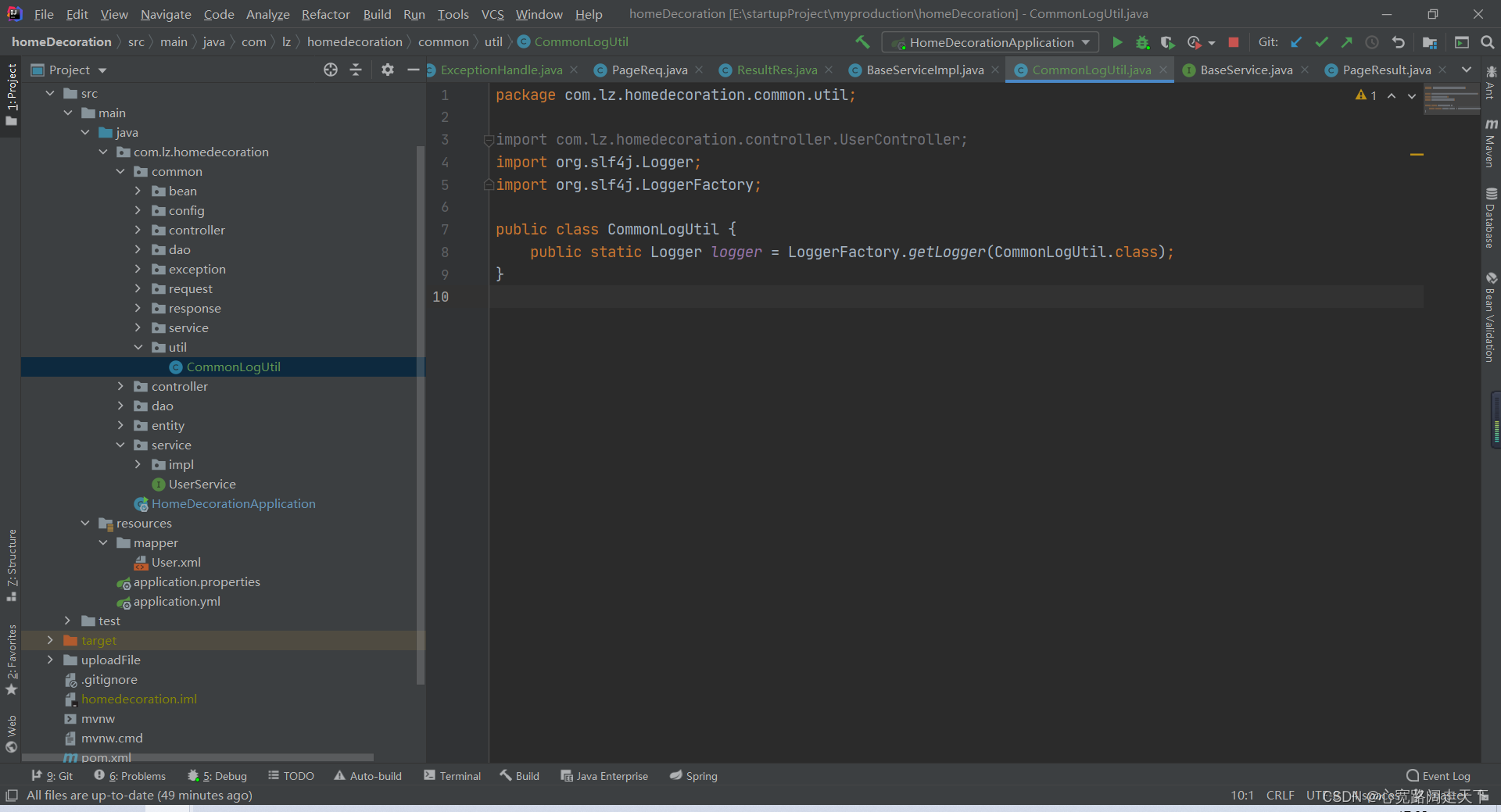
Task: Select UserService in the project tree
Action: (x=202, y=484)
